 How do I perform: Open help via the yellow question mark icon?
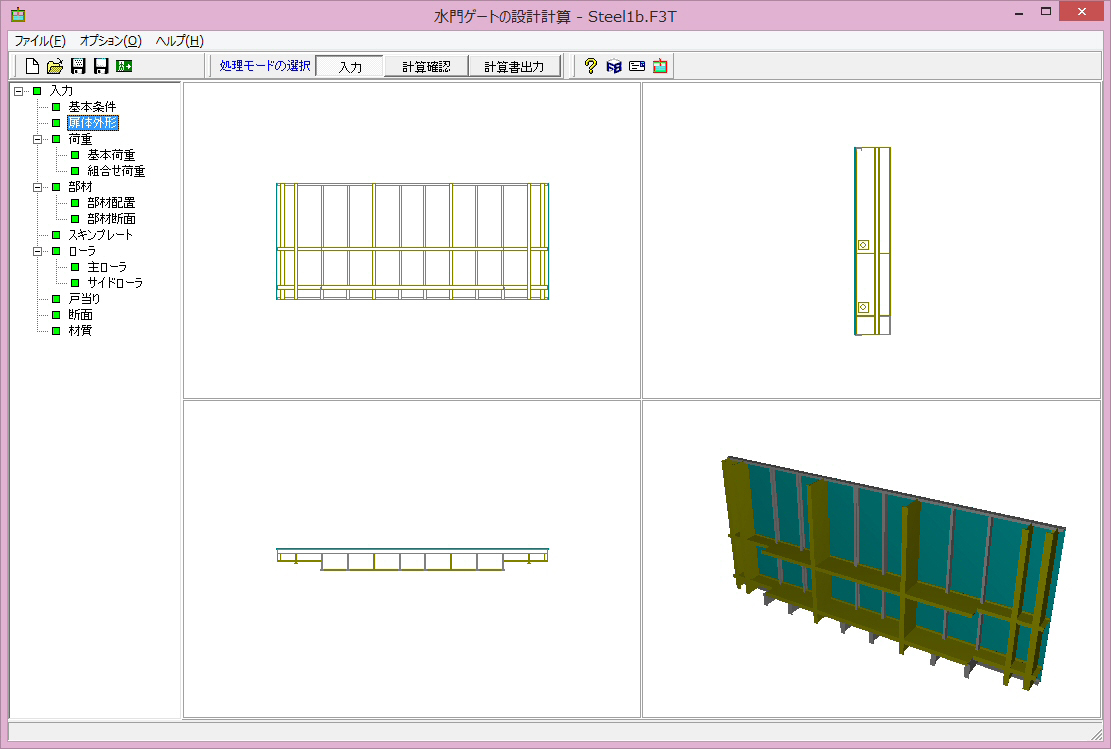tap(591, 66)
